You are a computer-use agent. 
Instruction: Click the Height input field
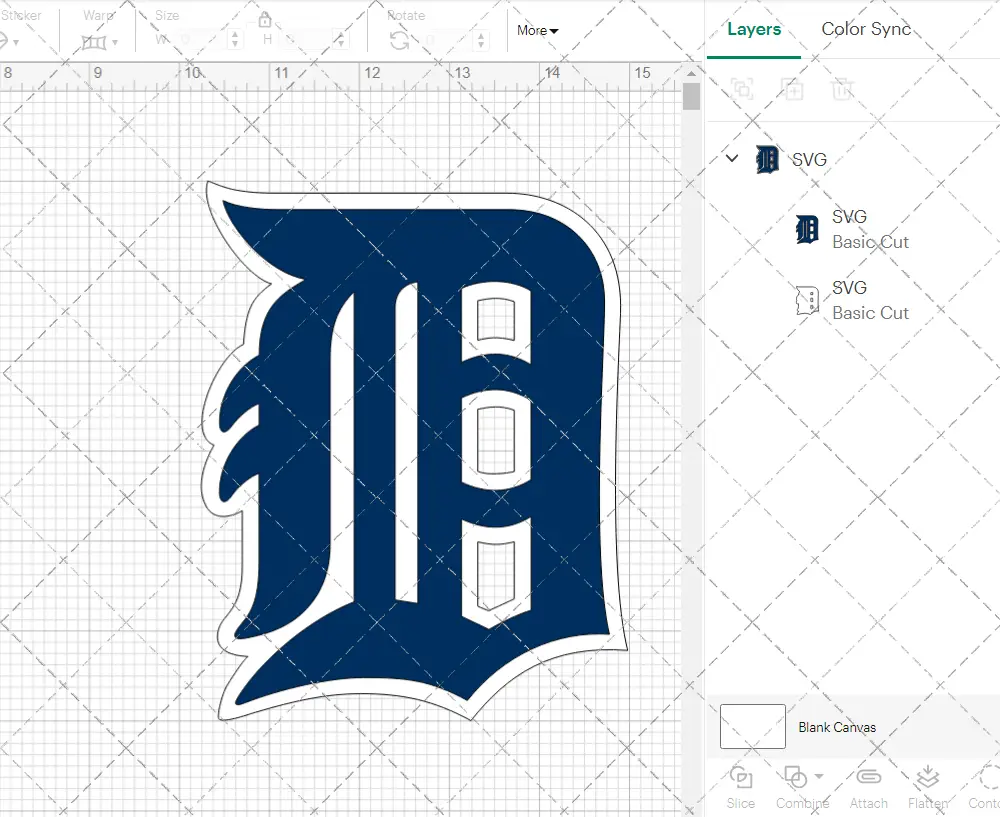point(309,40)
